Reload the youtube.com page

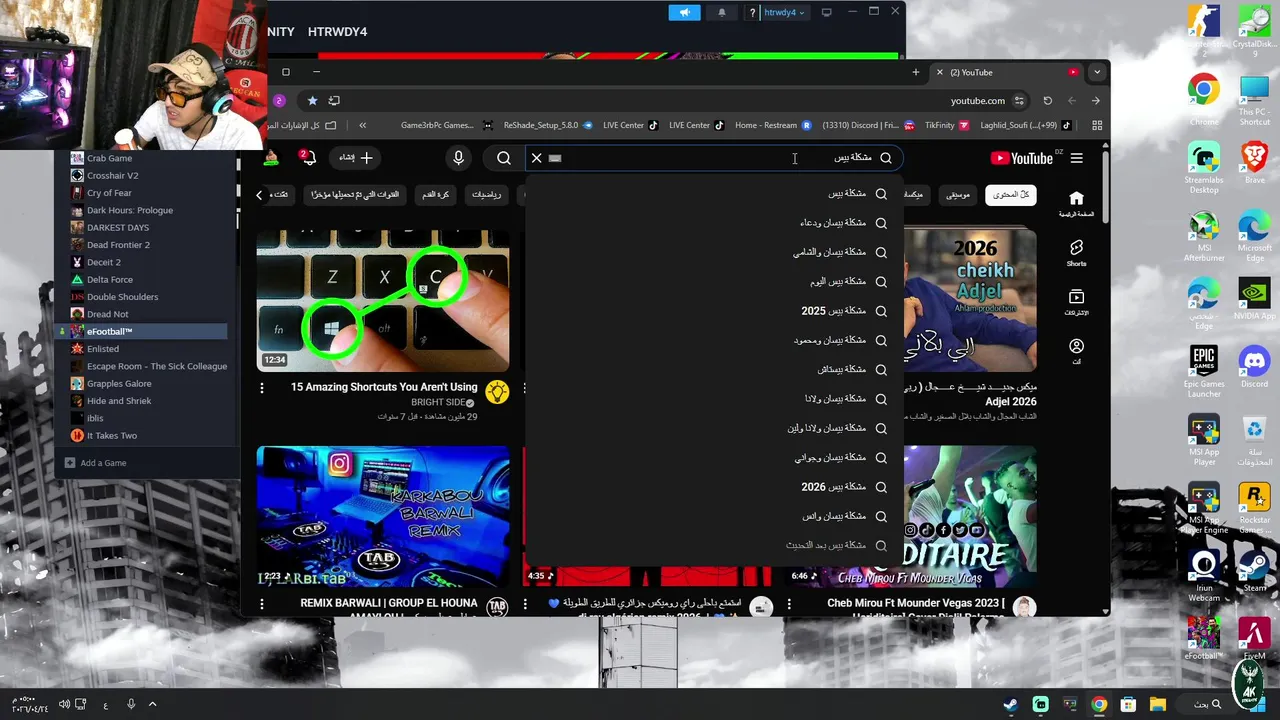point(1047,100)
